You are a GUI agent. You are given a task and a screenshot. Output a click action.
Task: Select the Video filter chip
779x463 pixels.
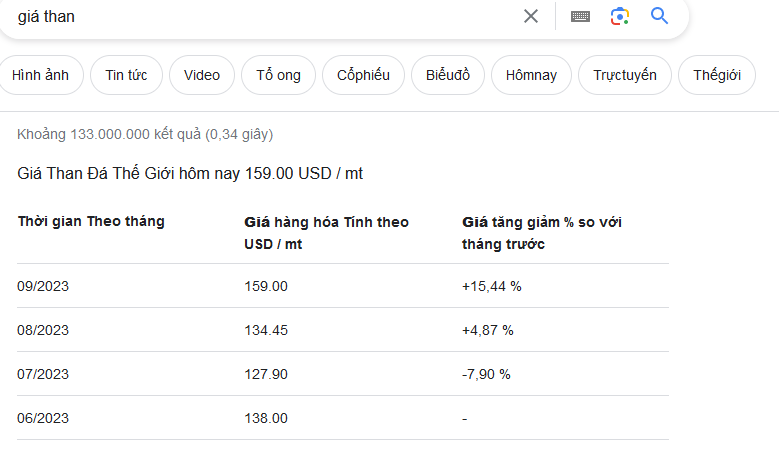tap(202, 75)
